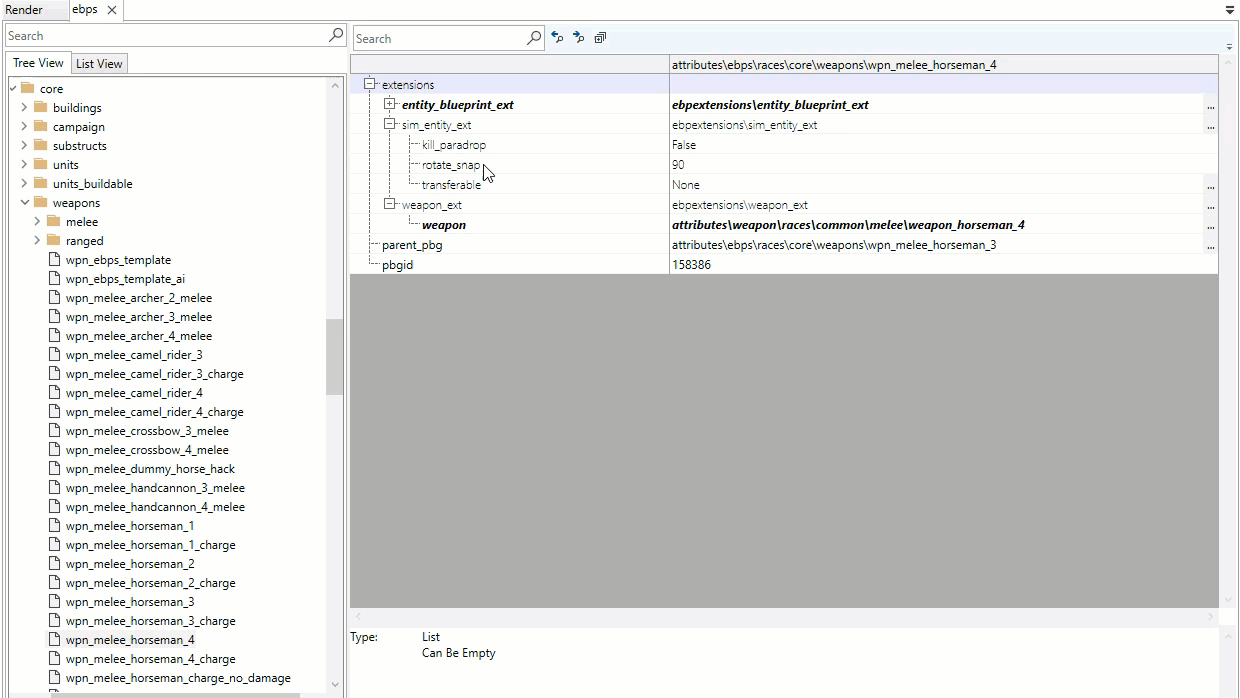Viewport: 1240px width, 698px height.
Task: Select the Tree View tab
Action: (38, 63)
